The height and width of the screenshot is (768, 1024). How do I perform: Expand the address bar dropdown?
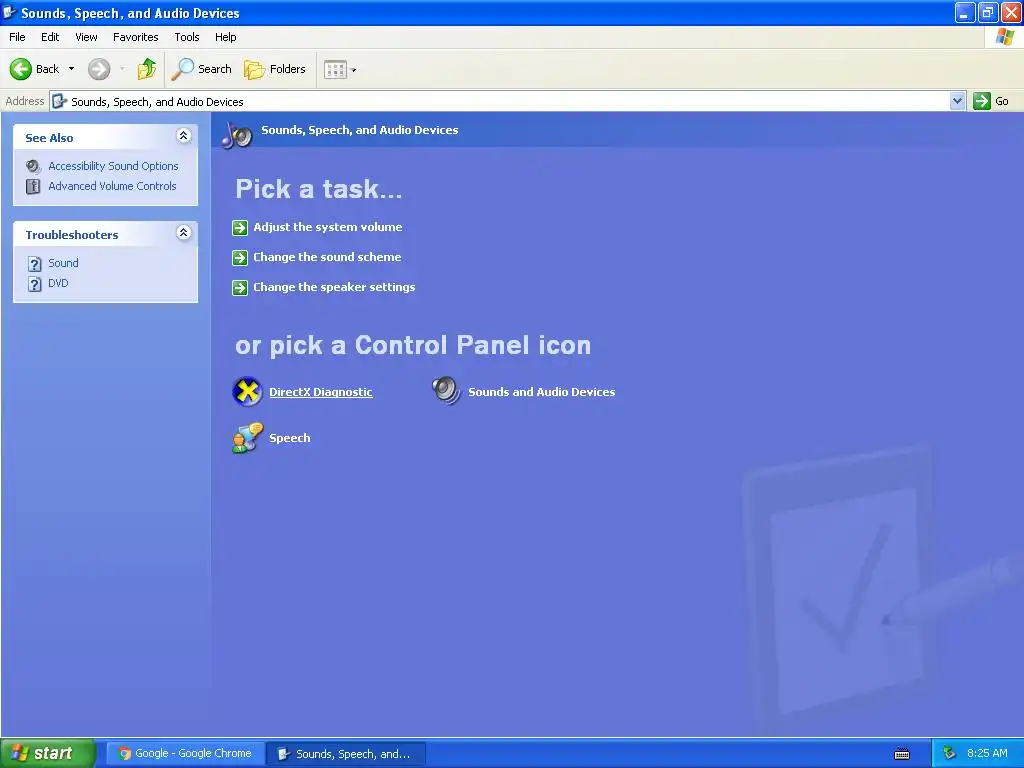coord(957,101)
